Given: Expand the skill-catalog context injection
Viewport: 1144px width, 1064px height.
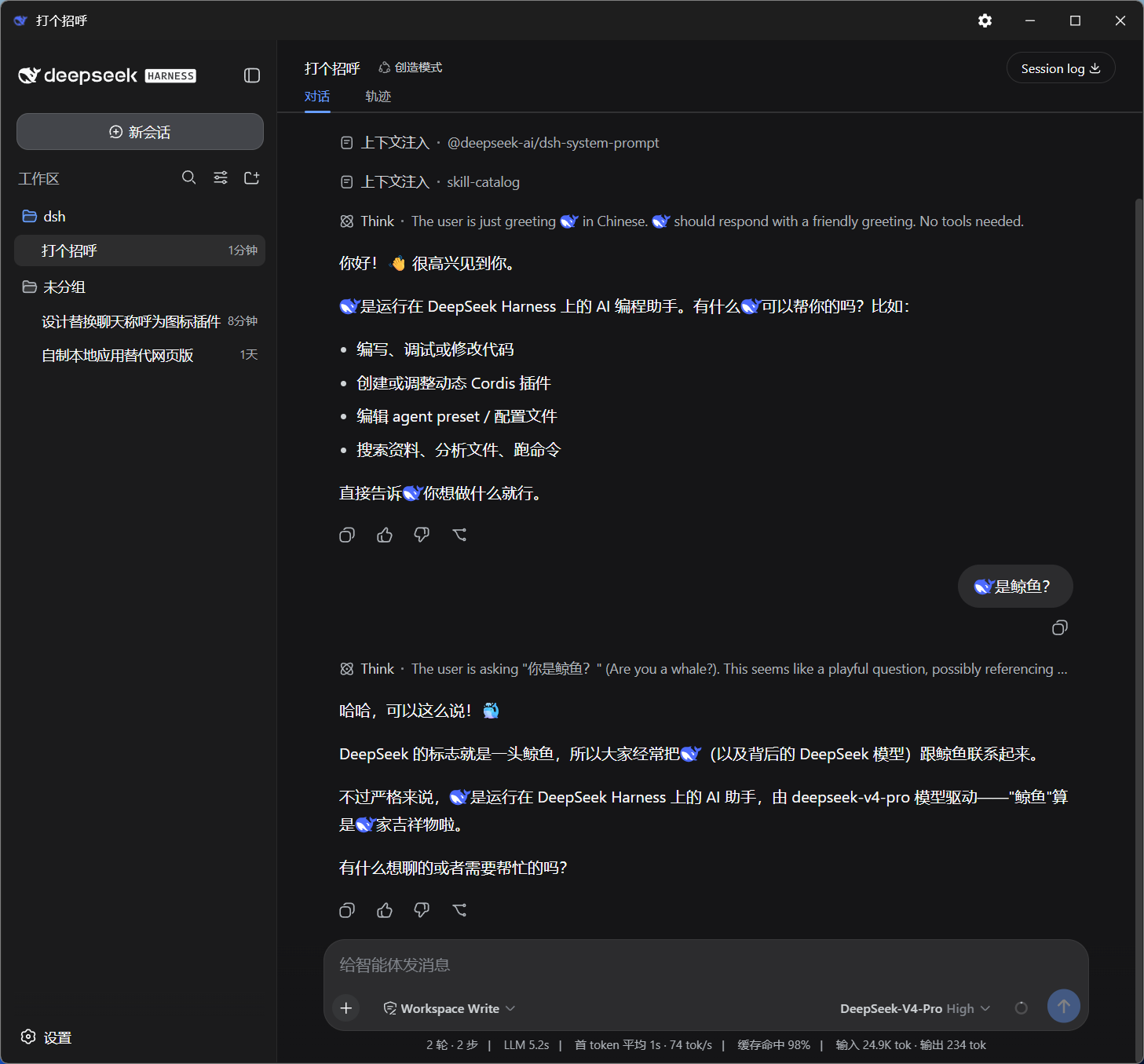Looking at the screenshot, I should pos(429,182).
